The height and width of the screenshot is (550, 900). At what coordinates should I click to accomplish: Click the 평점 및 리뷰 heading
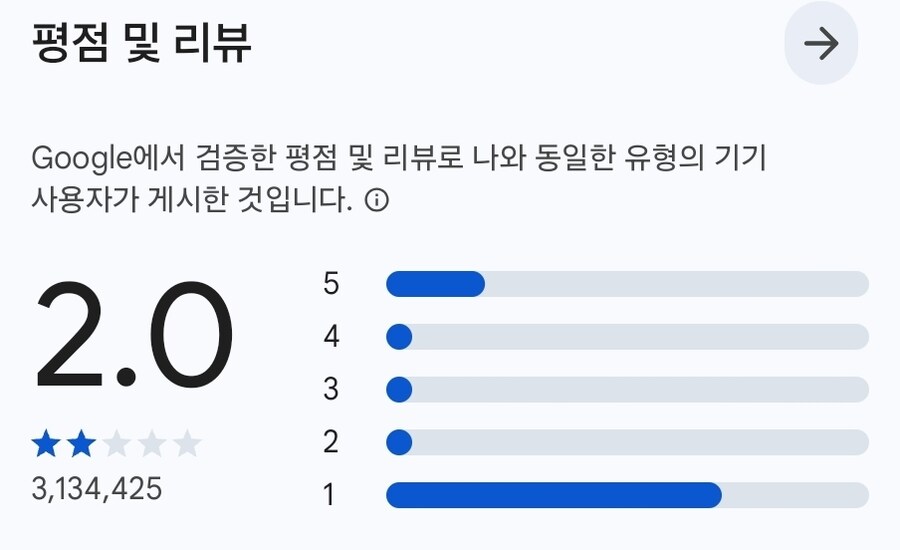(140, 44)
